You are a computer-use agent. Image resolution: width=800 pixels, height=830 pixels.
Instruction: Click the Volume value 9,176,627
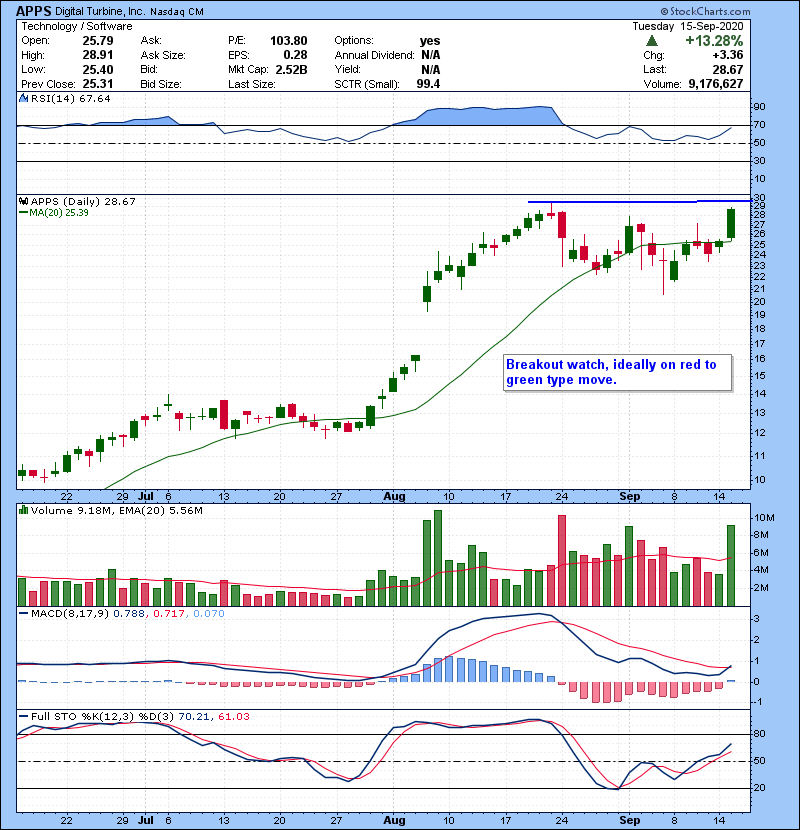tap(716, 84)
